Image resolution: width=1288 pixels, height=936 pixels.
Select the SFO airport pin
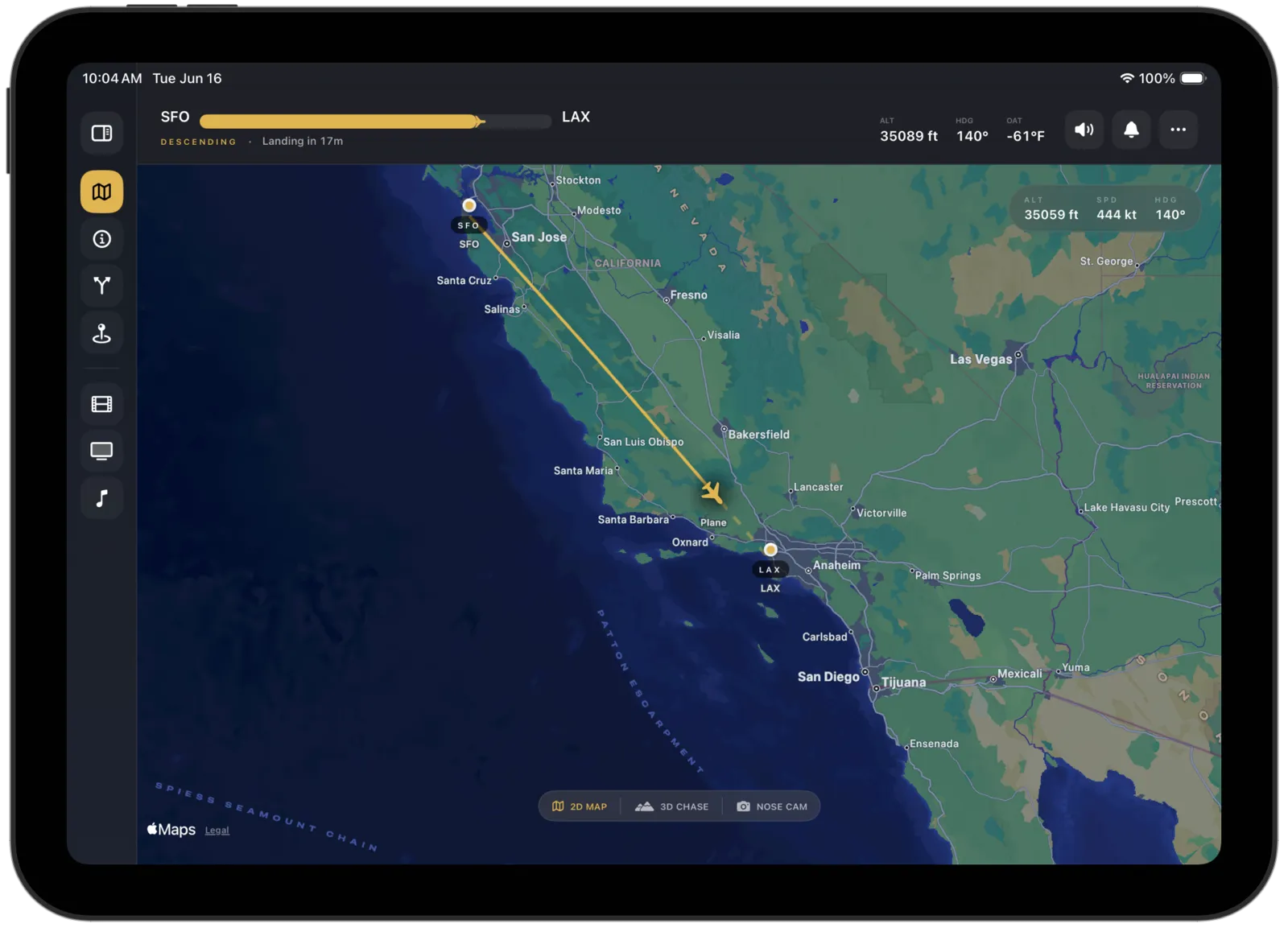point(469,205)
